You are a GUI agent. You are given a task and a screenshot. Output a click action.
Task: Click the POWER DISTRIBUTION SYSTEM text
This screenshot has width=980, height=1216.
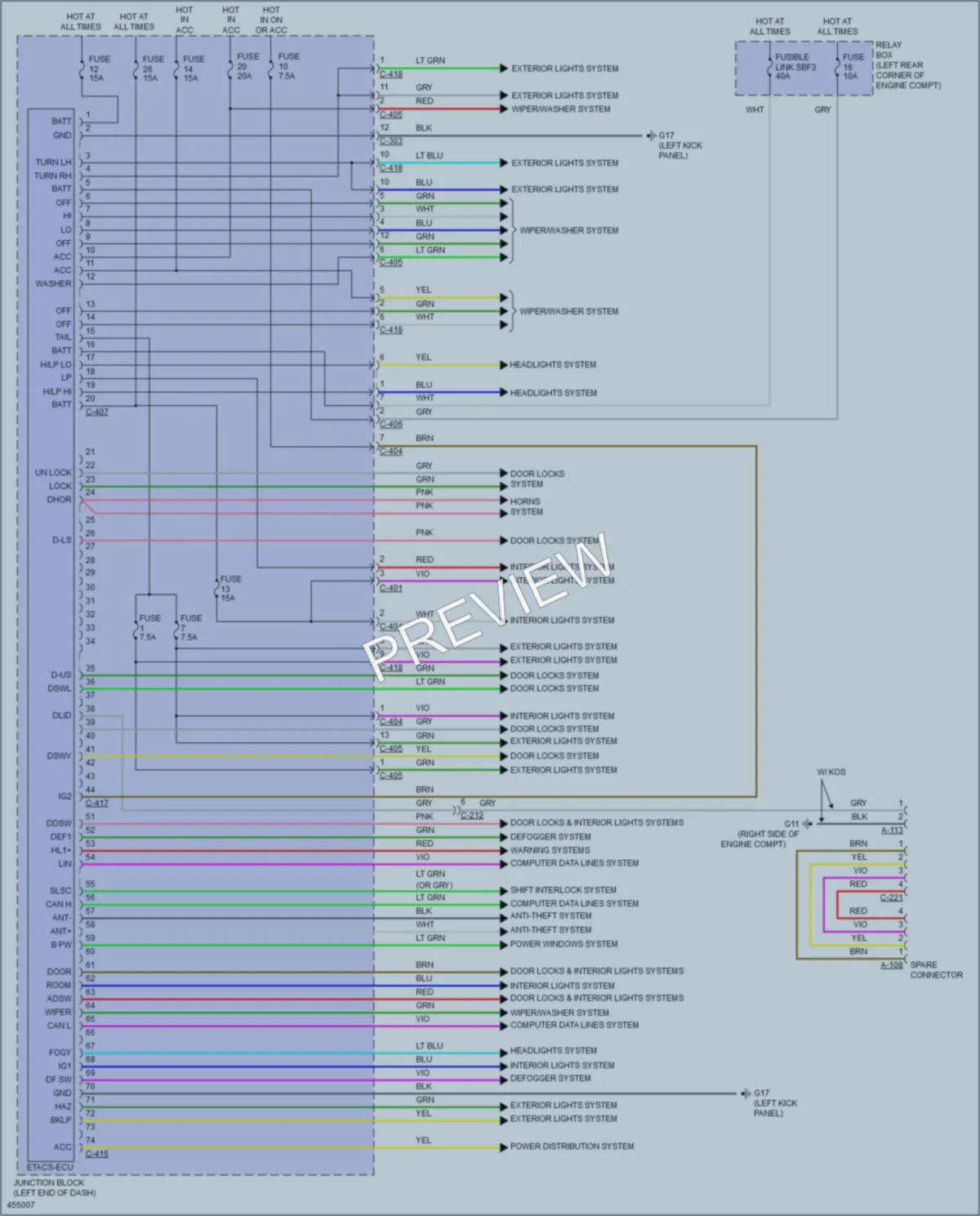tap(572, 1147)
